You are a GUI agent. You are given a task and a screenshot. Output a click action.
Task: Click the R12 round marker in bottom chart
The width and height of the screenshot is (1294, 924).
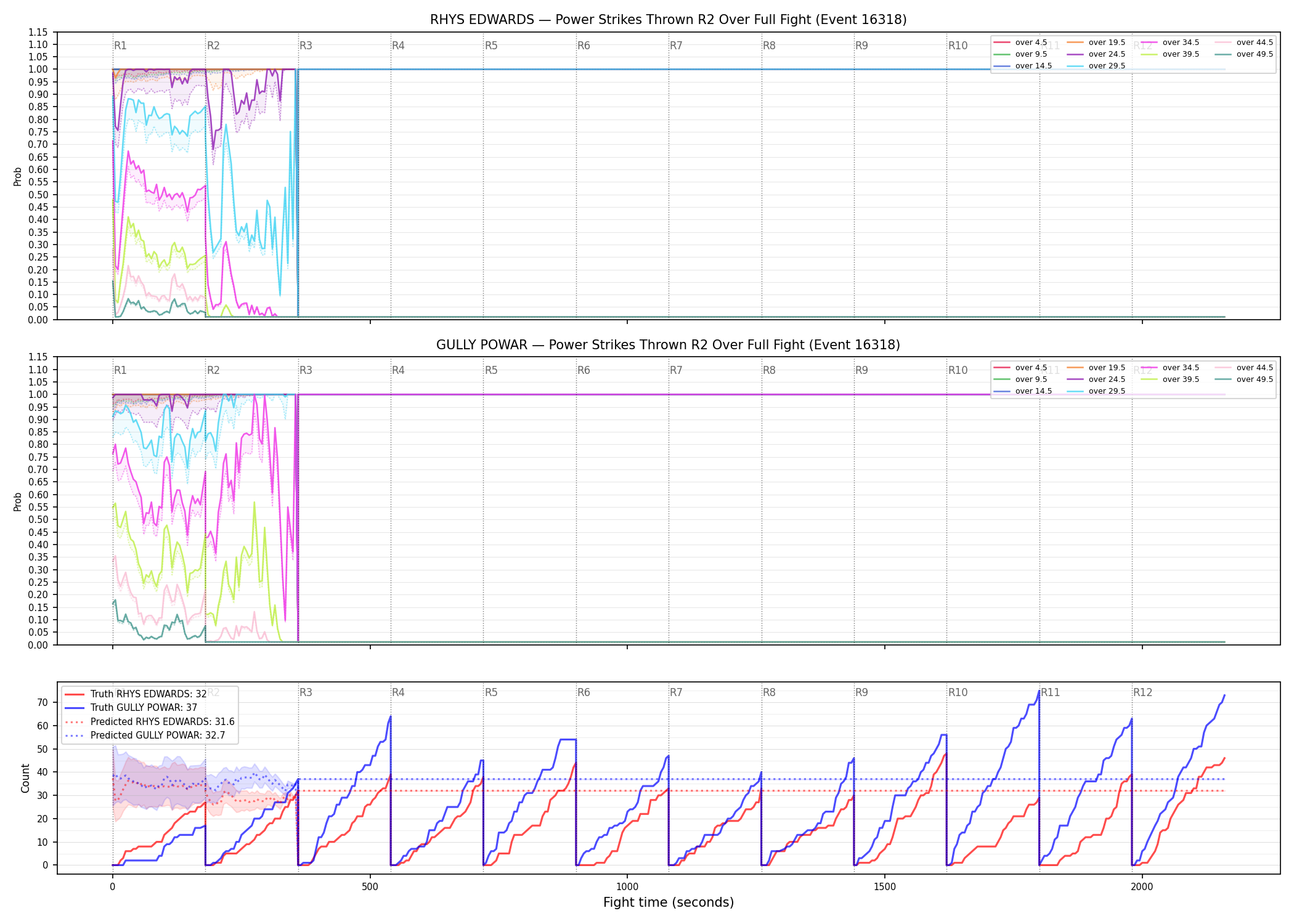[1142, 692]
